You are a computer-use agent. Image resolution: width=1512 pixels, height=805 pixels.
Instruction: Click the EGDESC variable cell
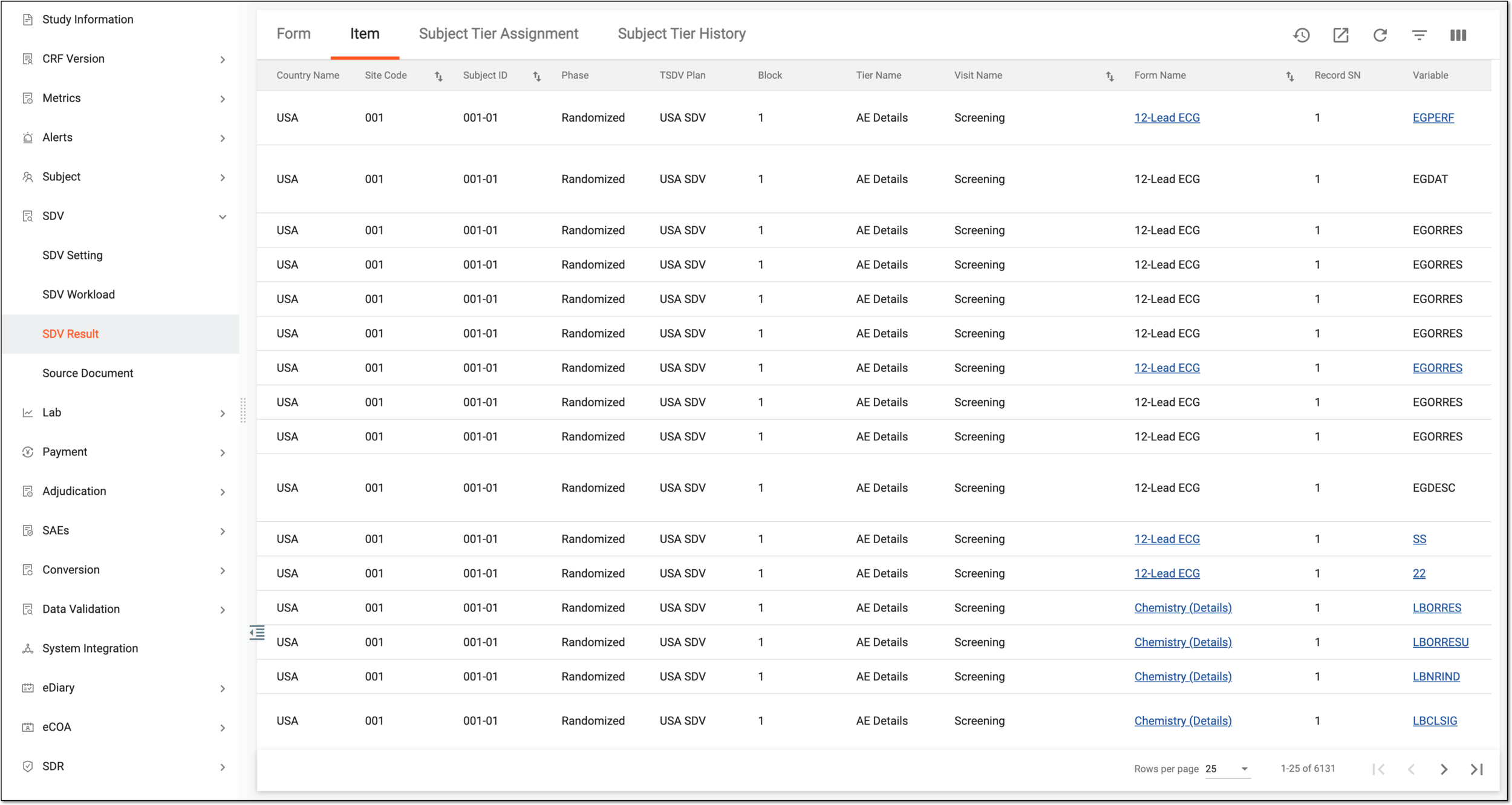pyautogui.click(x=1434, y=488)
